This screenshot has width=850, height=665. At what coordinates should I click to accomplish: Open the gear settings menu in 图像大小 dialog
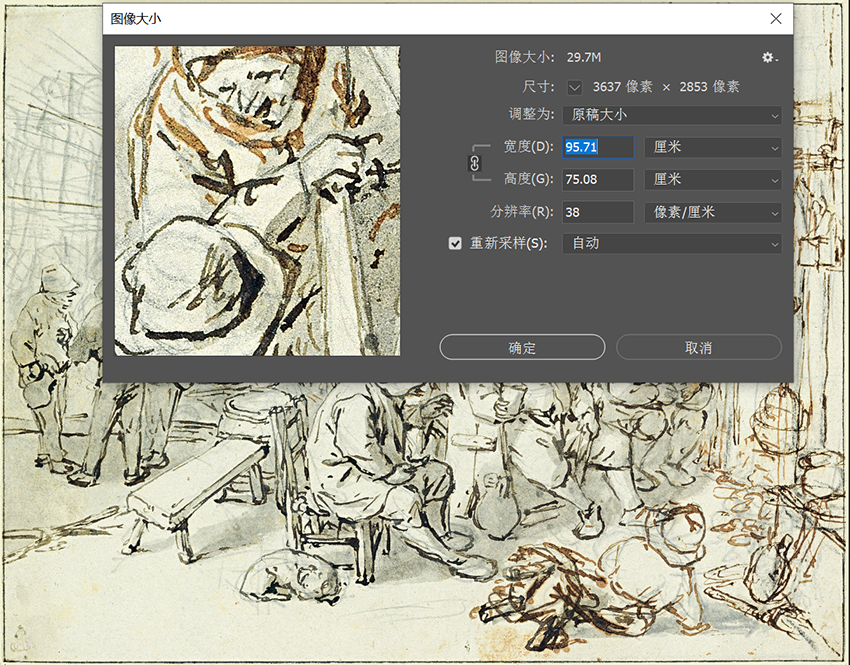pos(769,57)
